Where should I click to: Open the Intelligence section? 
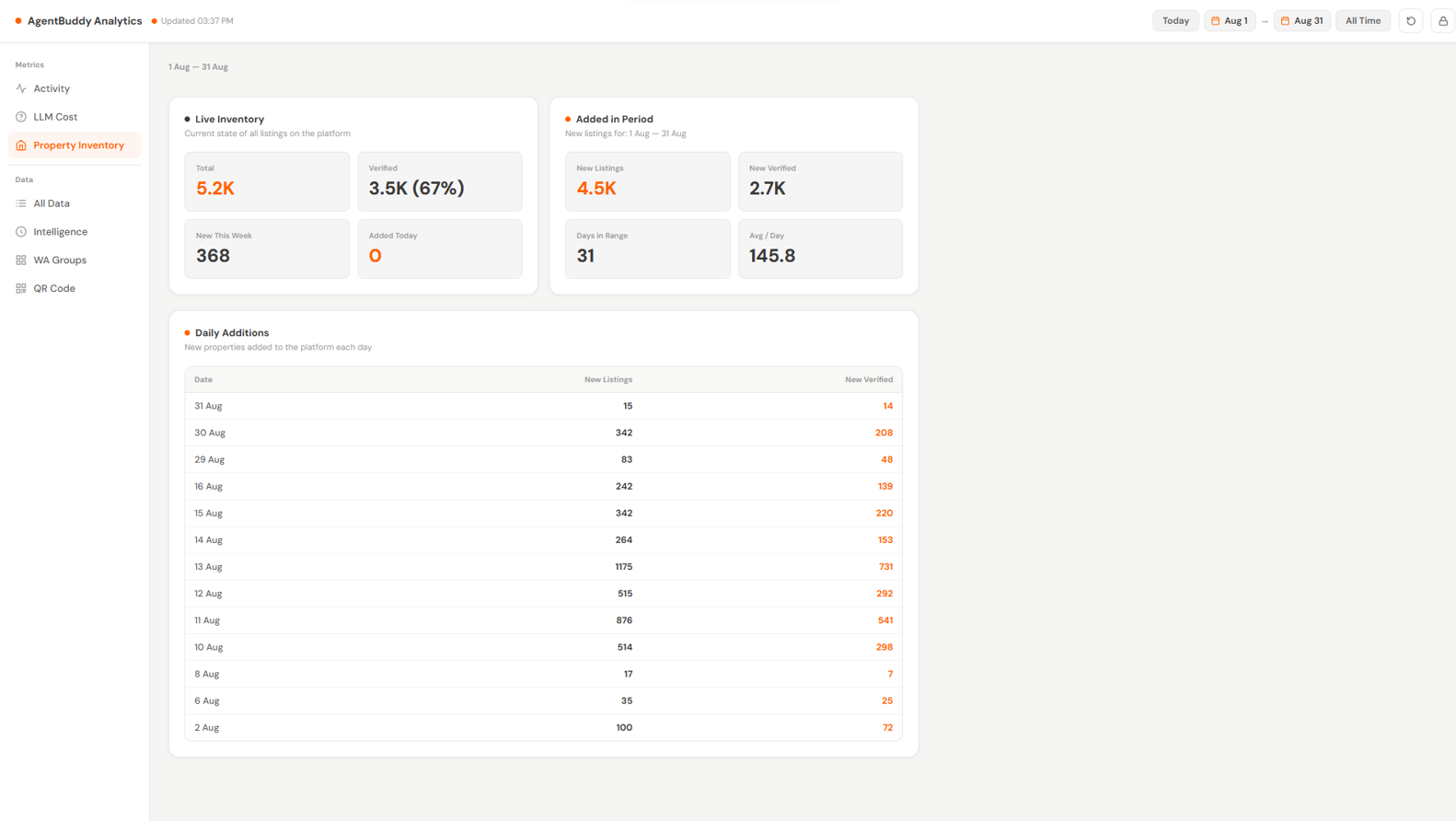click(x=75, y=232)
